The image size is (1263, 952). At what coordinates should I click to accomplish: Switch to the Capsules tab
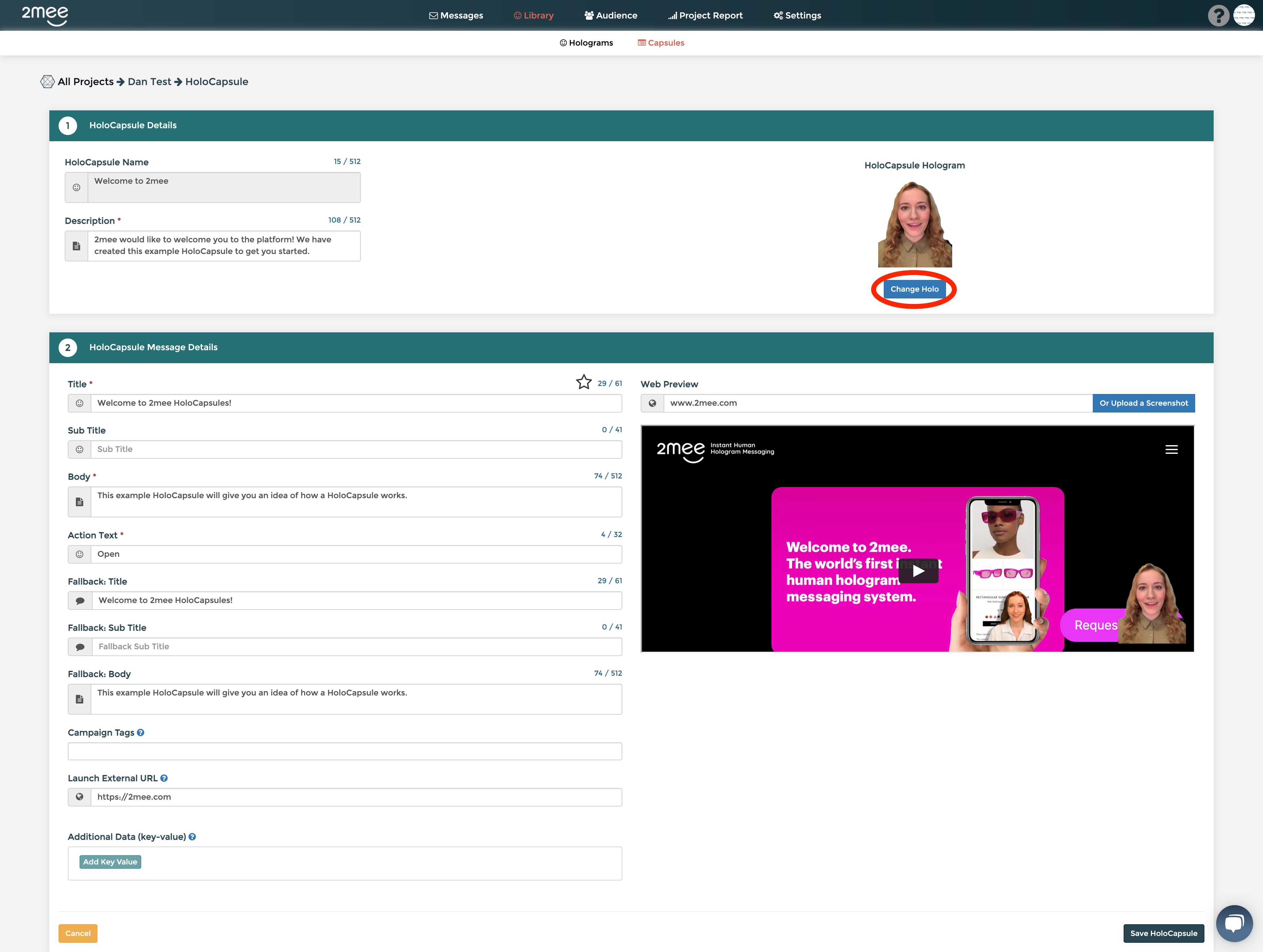pos(660,43)
